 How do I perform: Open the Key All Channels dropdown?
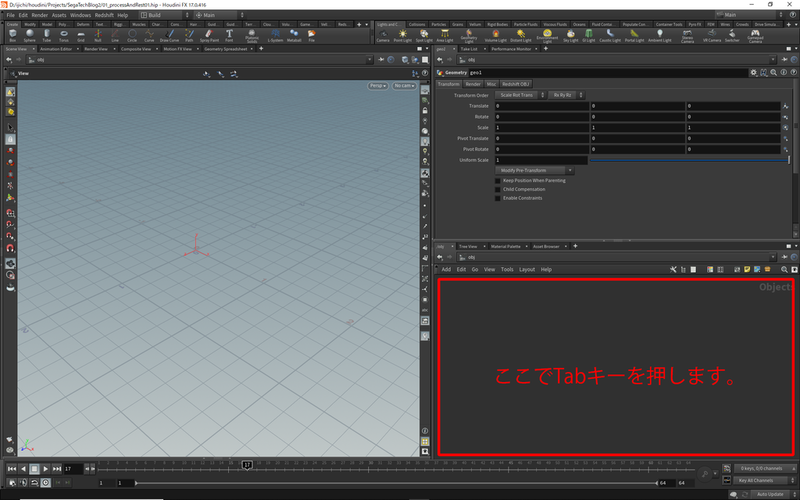point(764,480)
